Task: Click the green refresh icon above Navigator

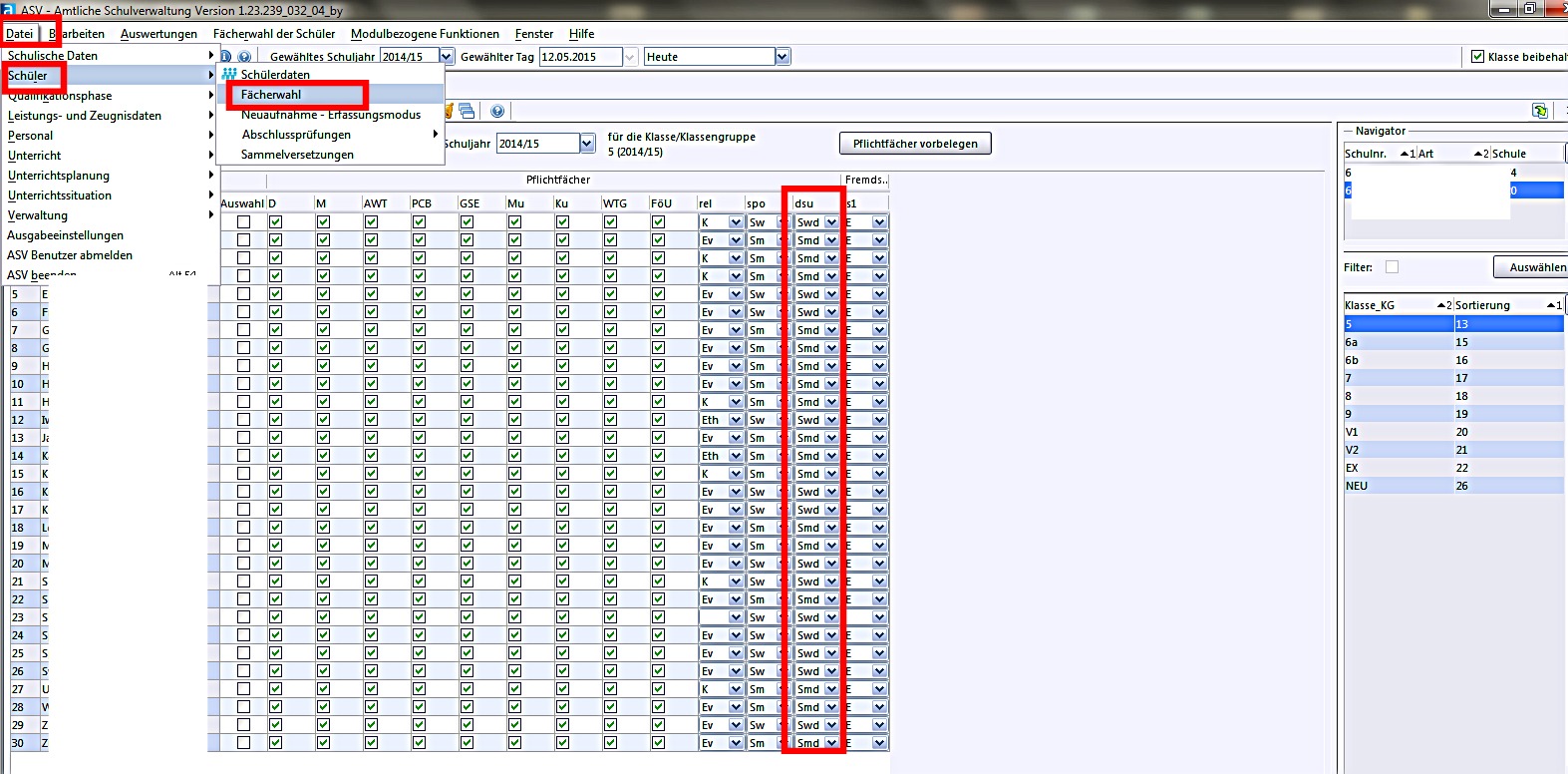Action: [x=1540, y=111]
